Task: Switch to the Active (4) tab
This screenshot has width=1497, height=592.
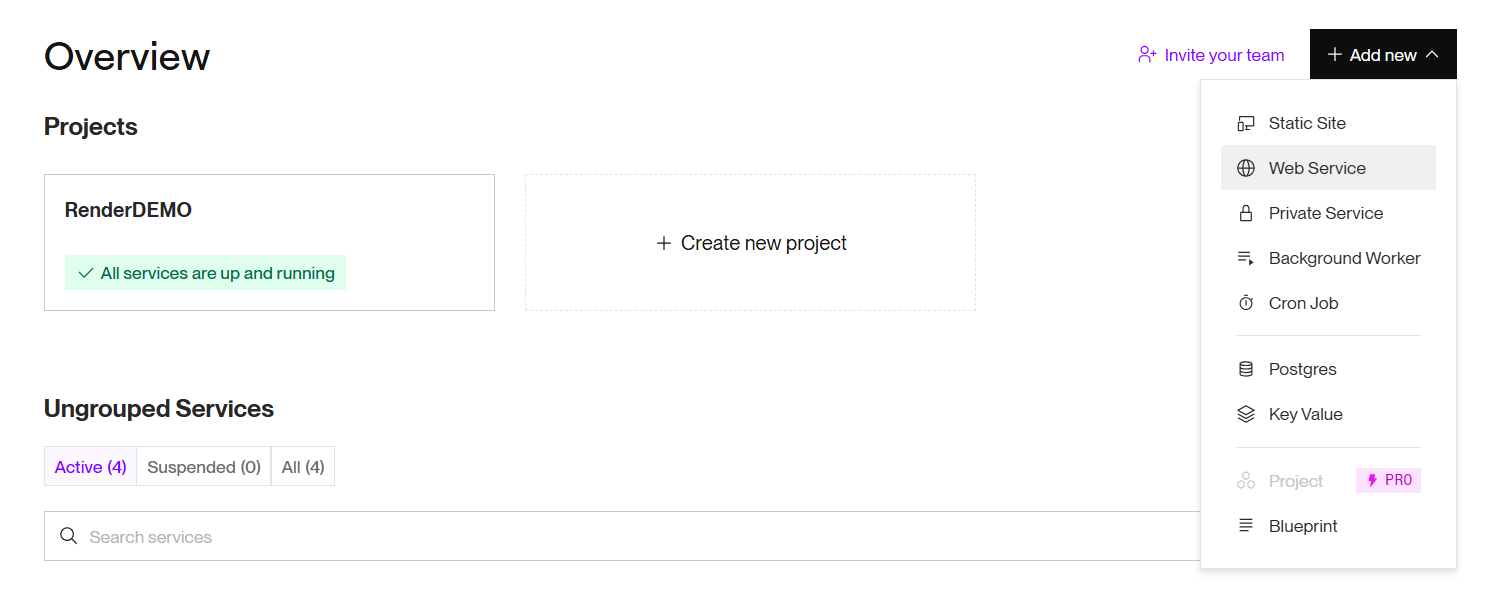Action: click(90, 467)
